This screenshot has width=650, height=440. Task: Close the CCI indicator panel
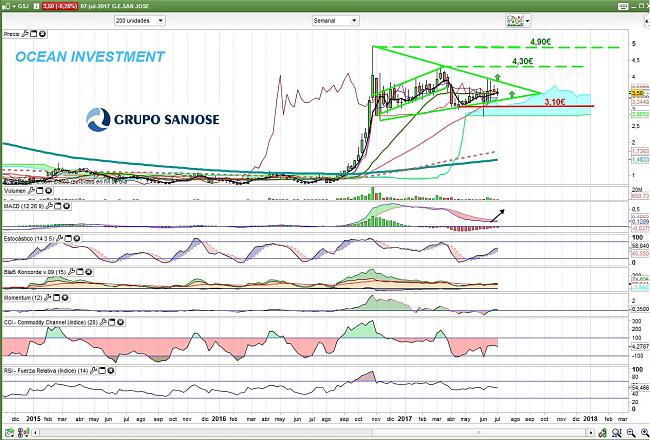point(121,322)
